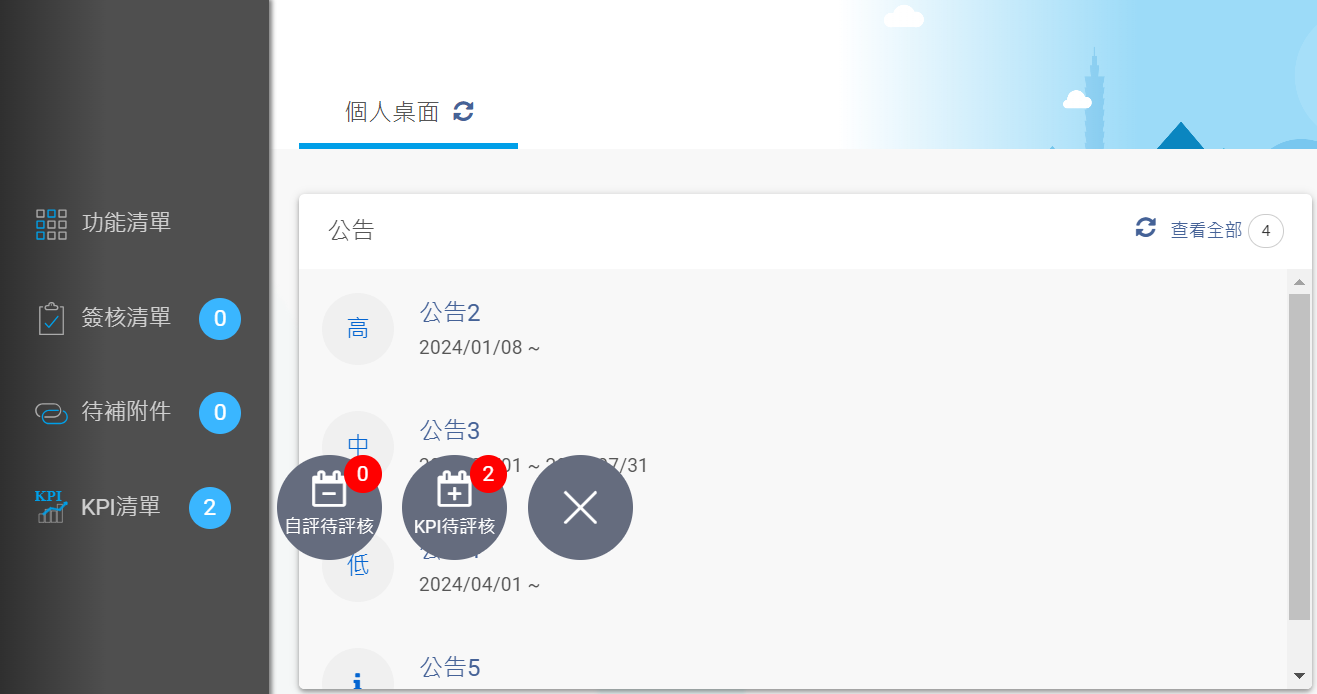Open announcement 公告5

450,667
